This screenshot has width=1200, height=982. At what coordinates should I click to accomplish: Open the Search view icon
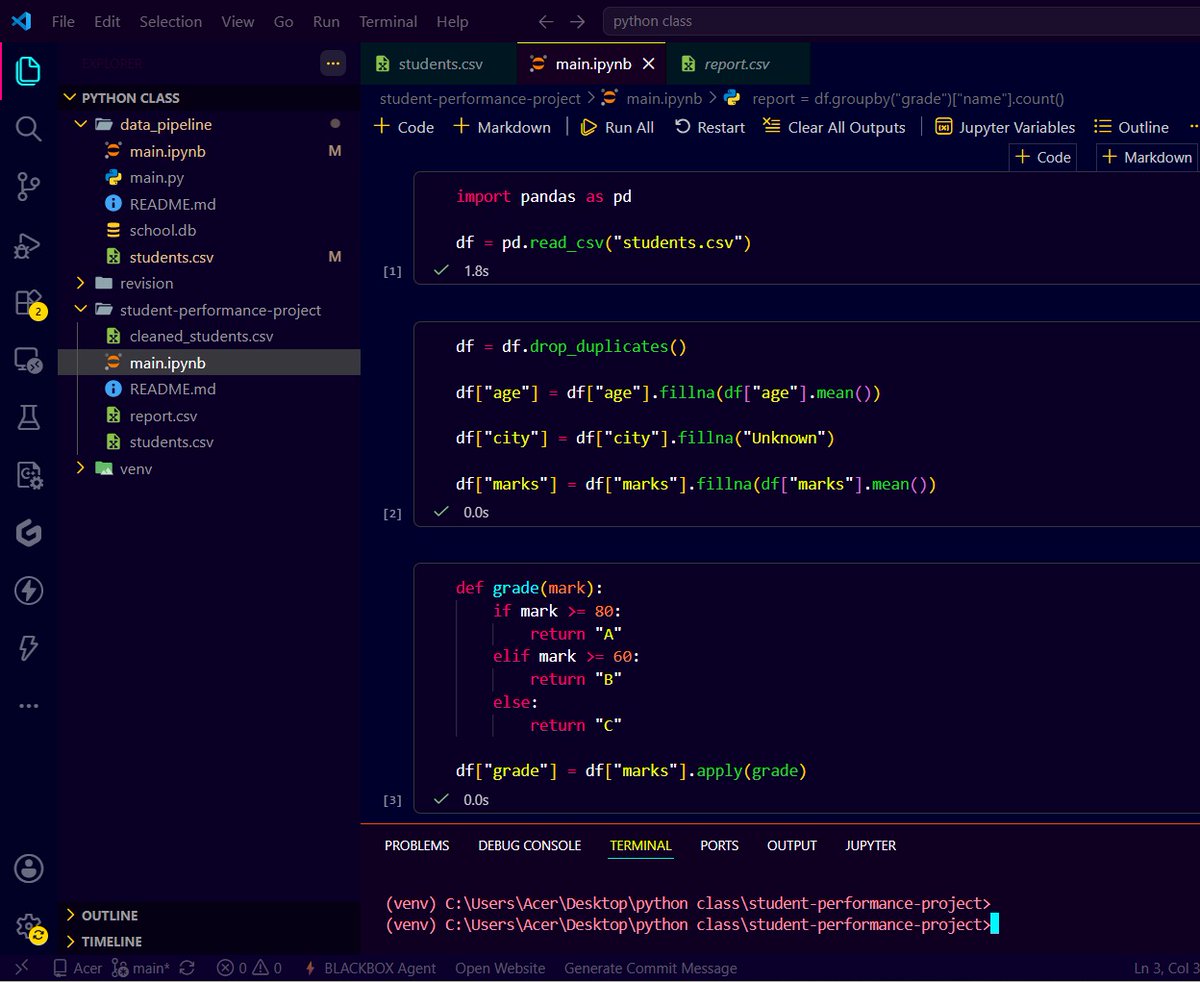[28, 128]
